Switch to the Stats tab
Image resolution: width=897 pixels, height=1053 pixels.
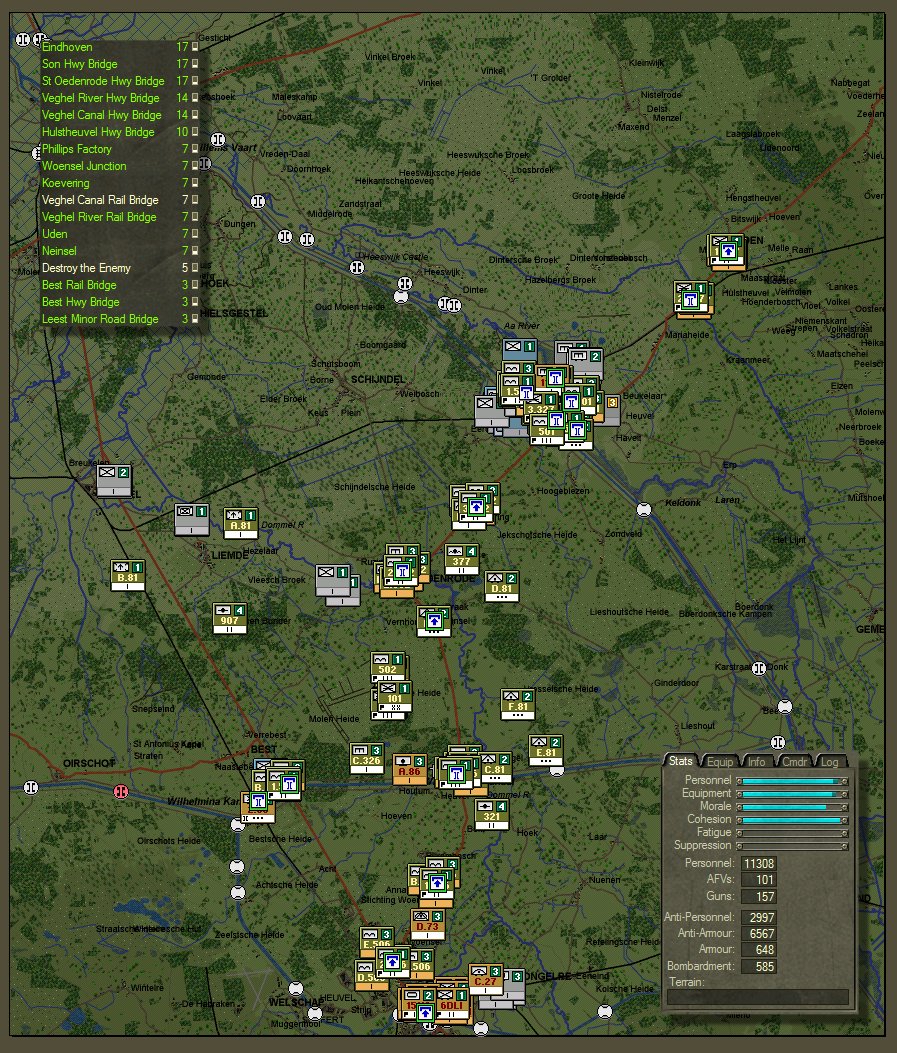680,761
